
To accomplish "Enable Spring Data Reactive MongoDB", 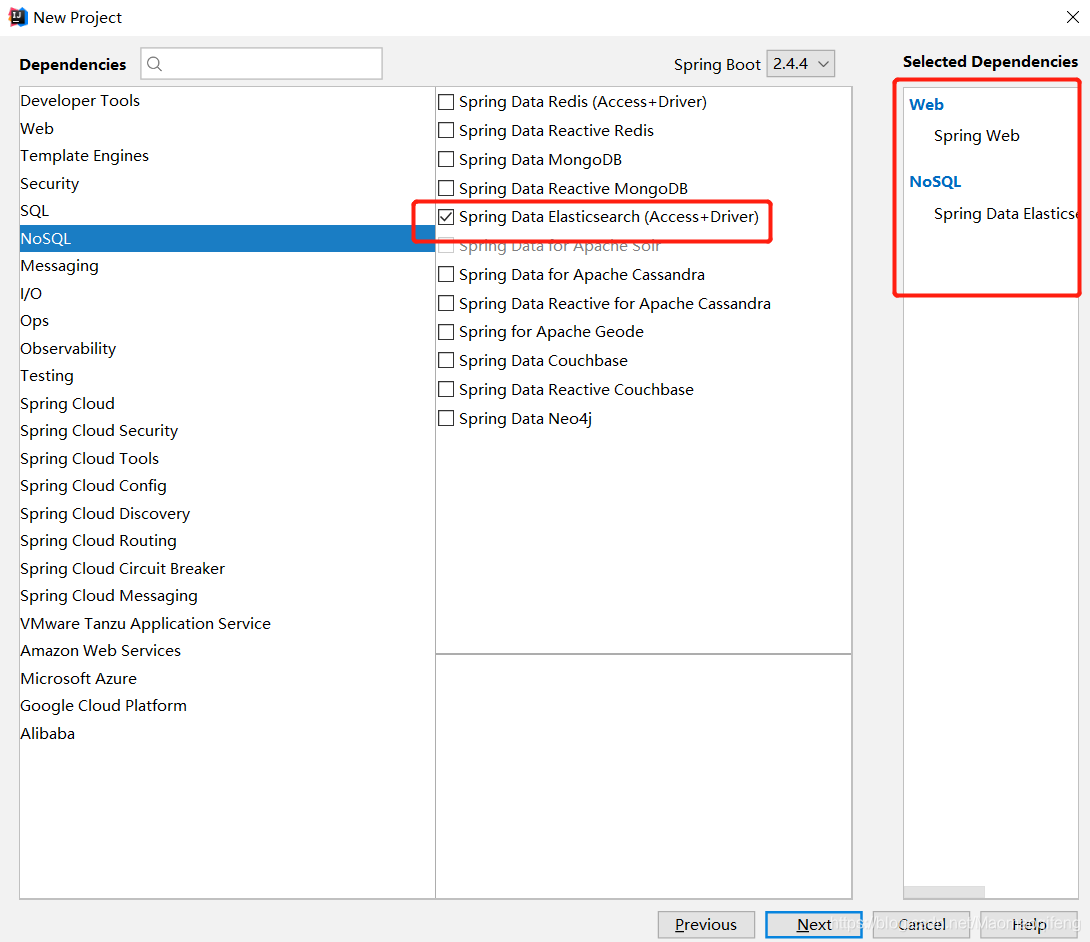I will coord(446,188).
